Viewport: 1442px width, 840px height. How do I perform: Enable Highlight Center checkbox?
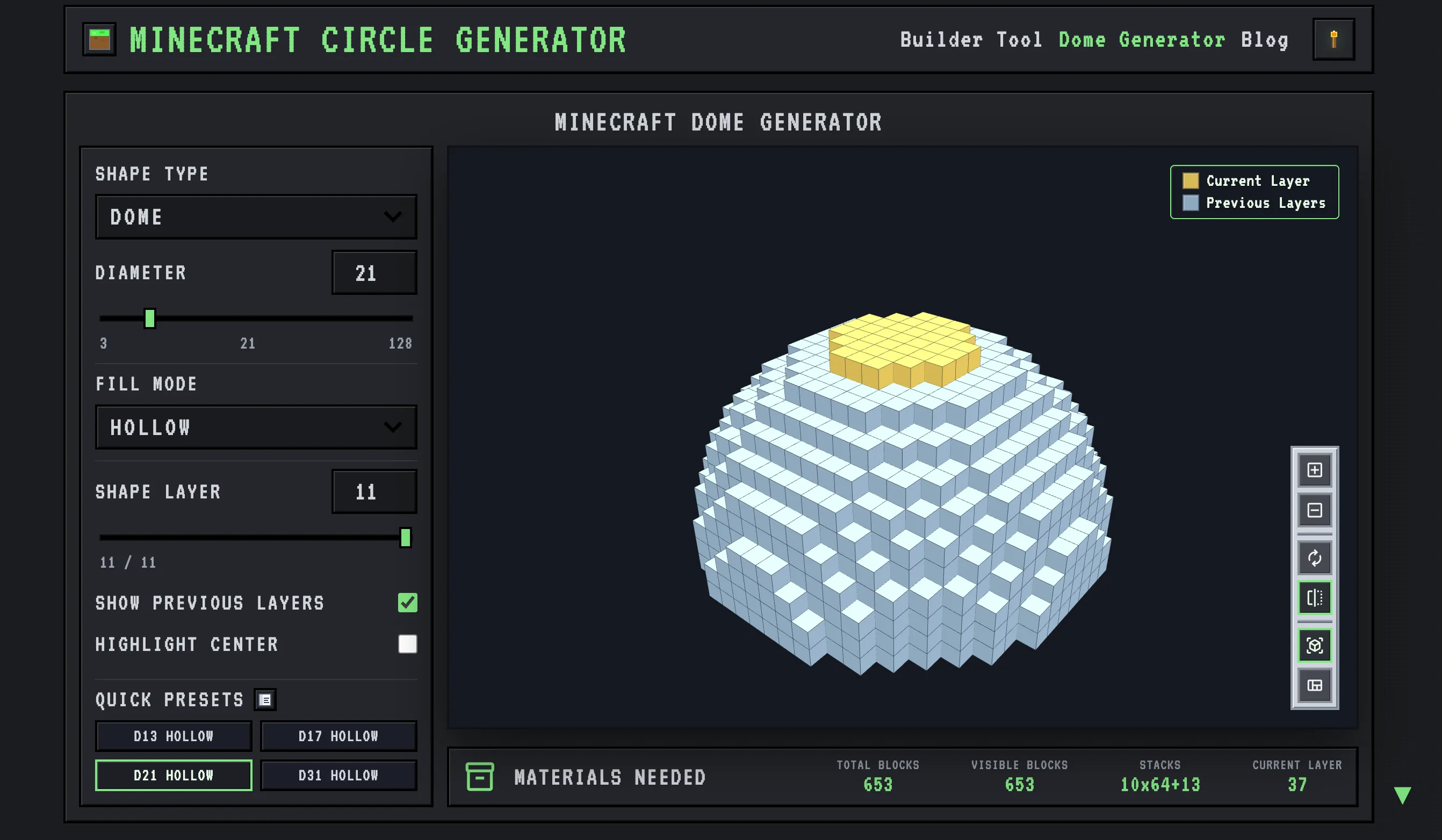[407, 644]
